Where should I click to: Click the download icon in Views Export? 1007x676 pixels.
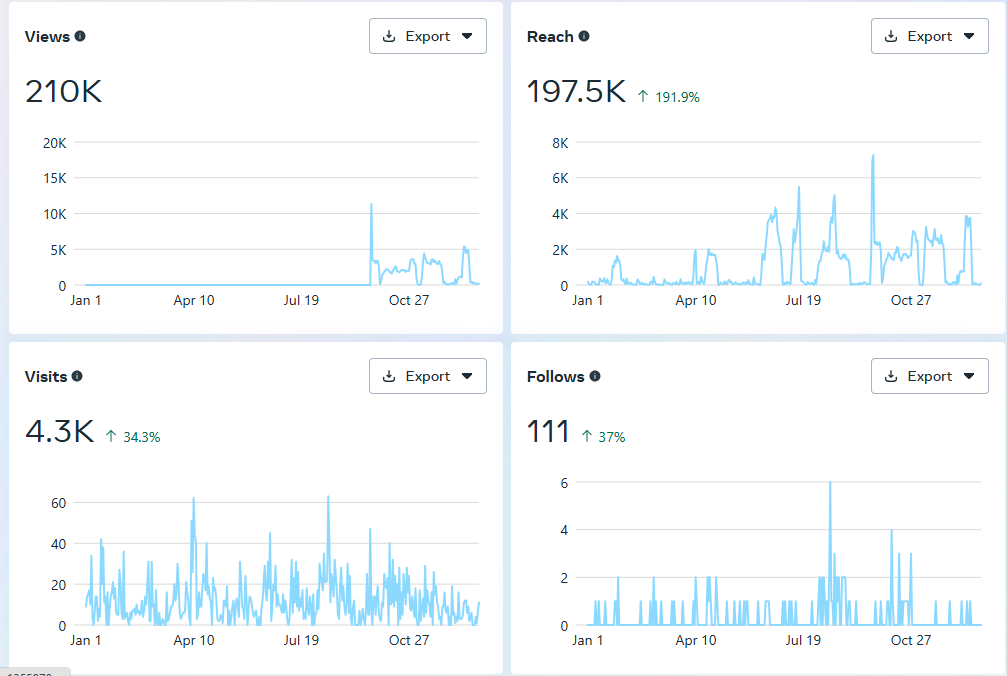tap(389, 37)
